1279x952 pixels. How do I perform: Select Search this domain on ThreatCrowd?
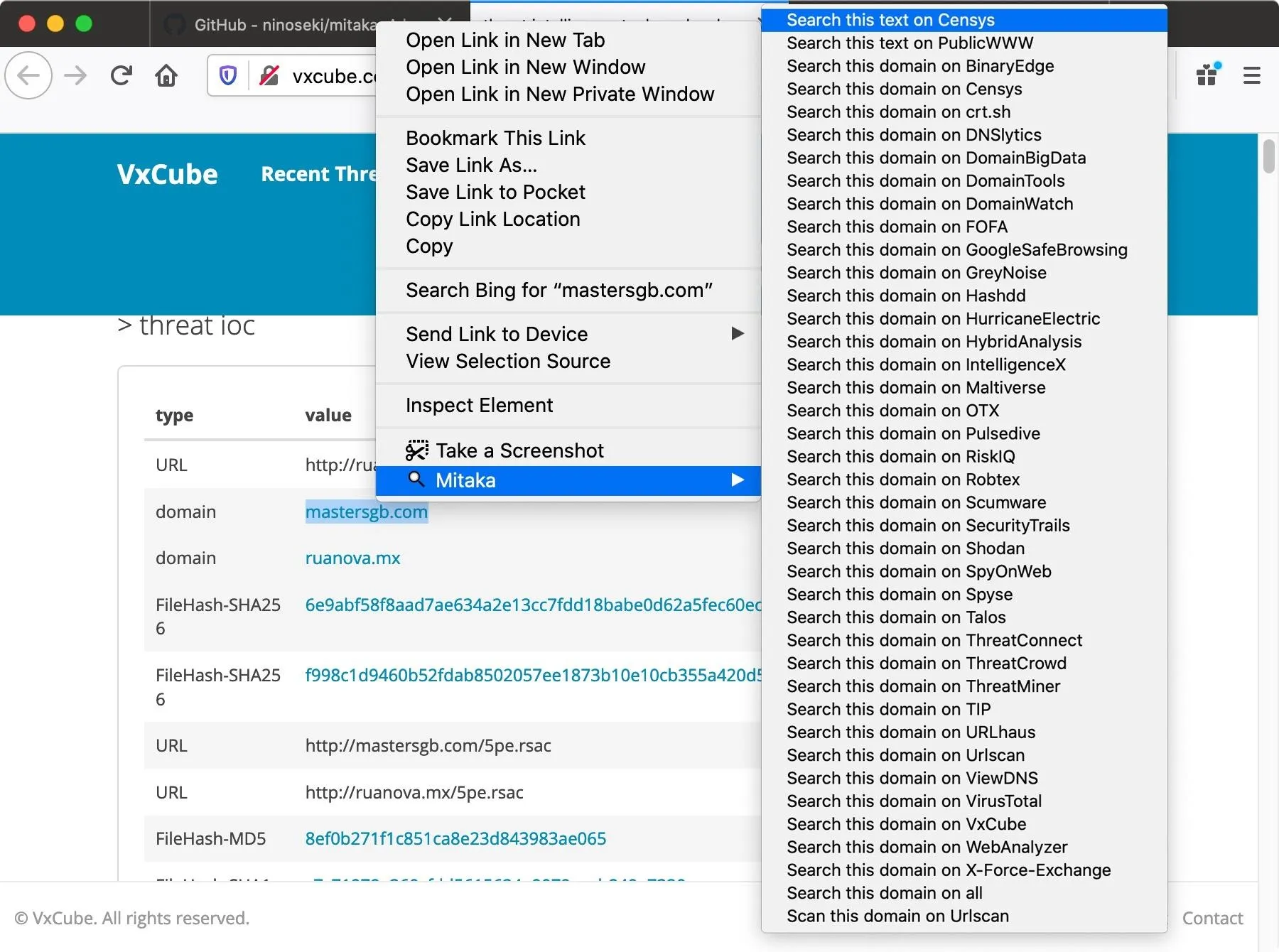tap(964, 664)
